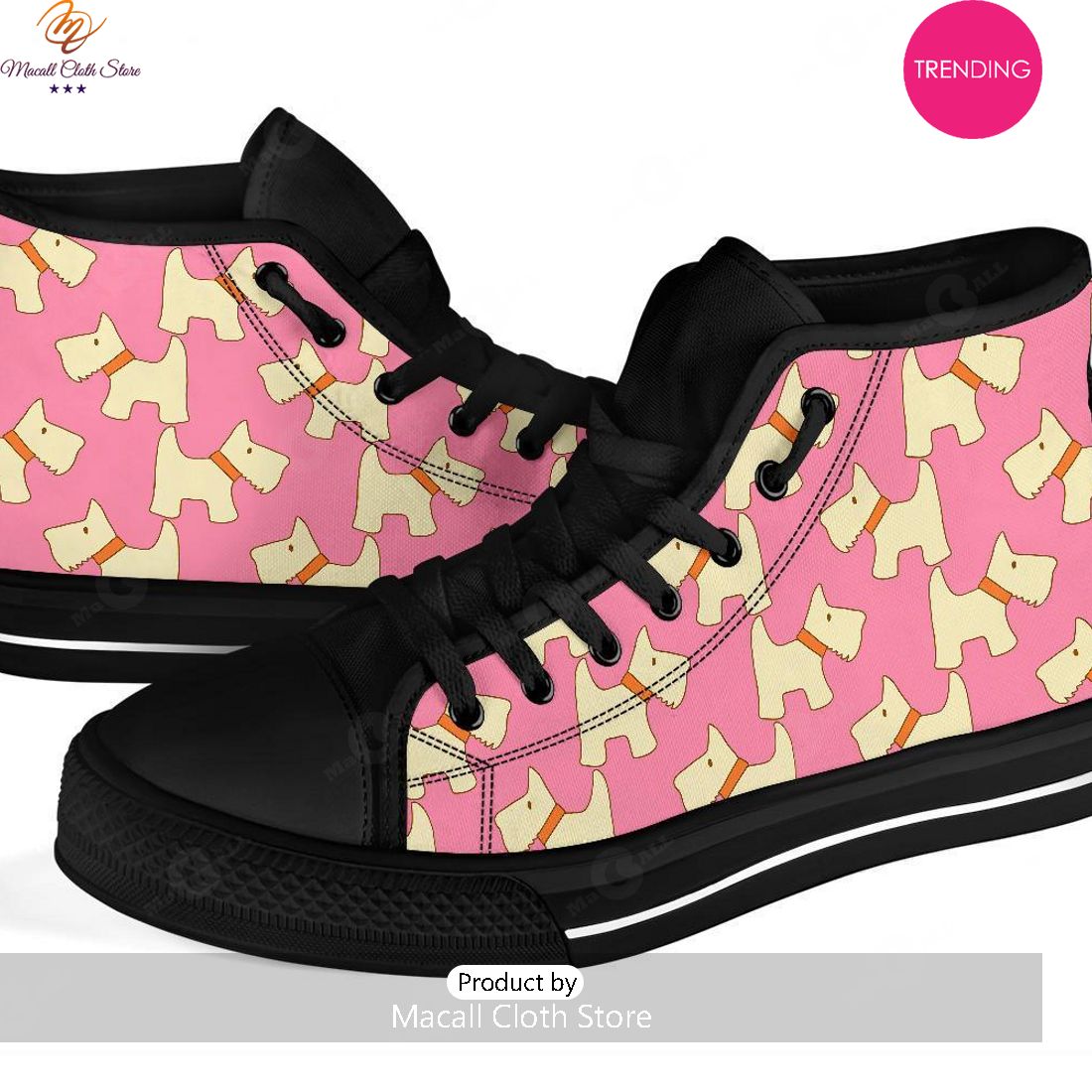Click the cursive 'Macall Cloth Store' text

point(70,68)
